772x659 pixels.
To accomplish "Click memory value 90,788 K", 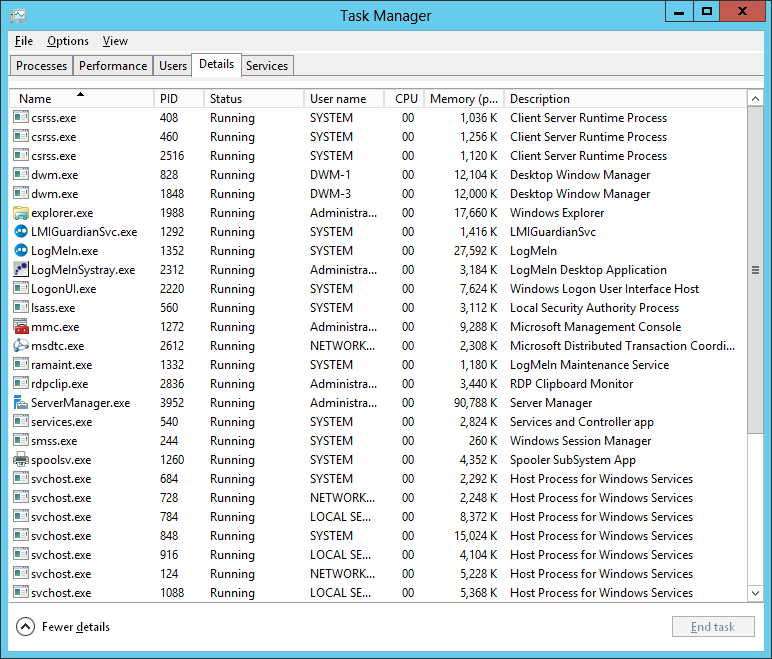I will pos(476,403).
